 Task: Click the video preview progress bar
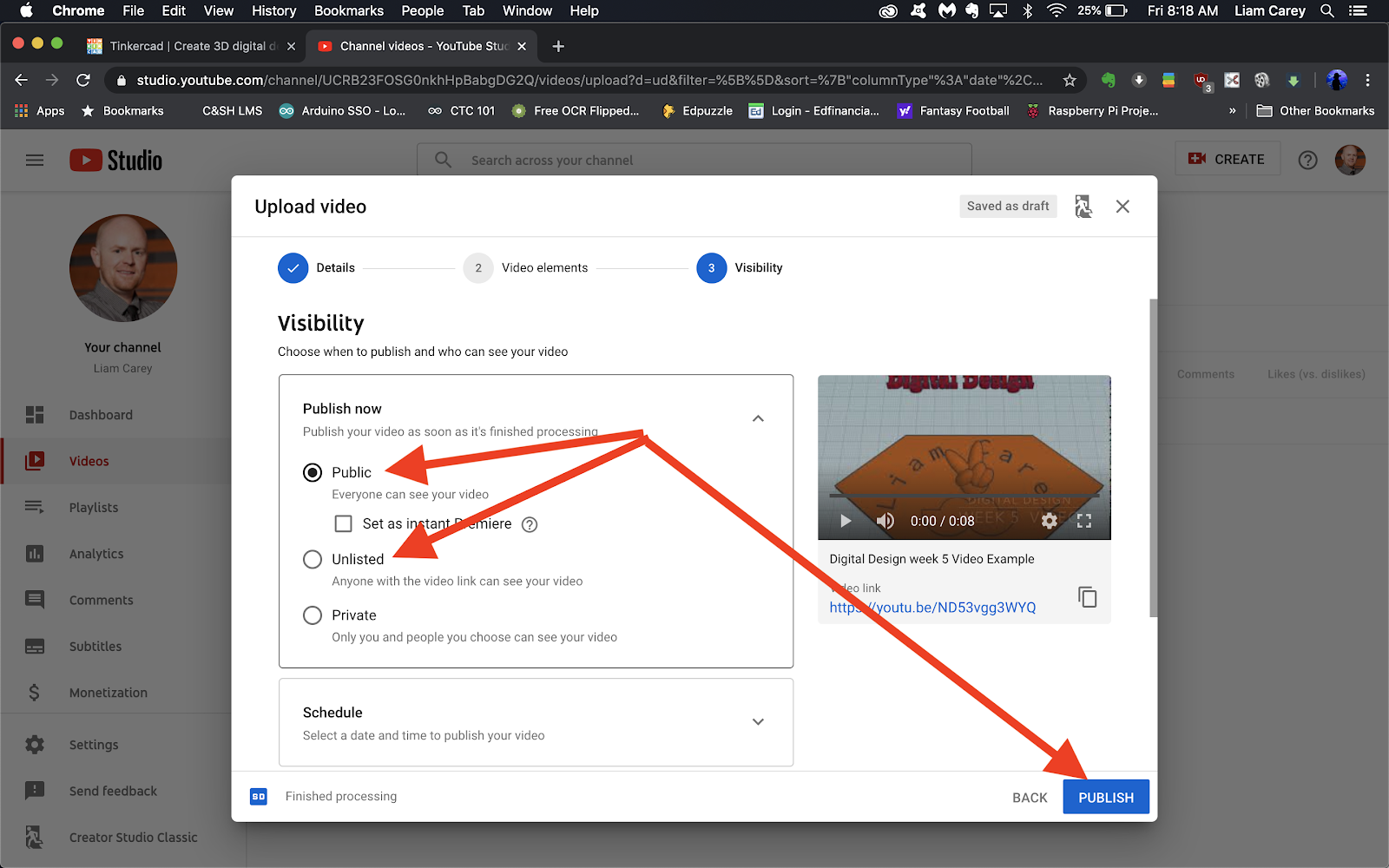coord(964,496)
